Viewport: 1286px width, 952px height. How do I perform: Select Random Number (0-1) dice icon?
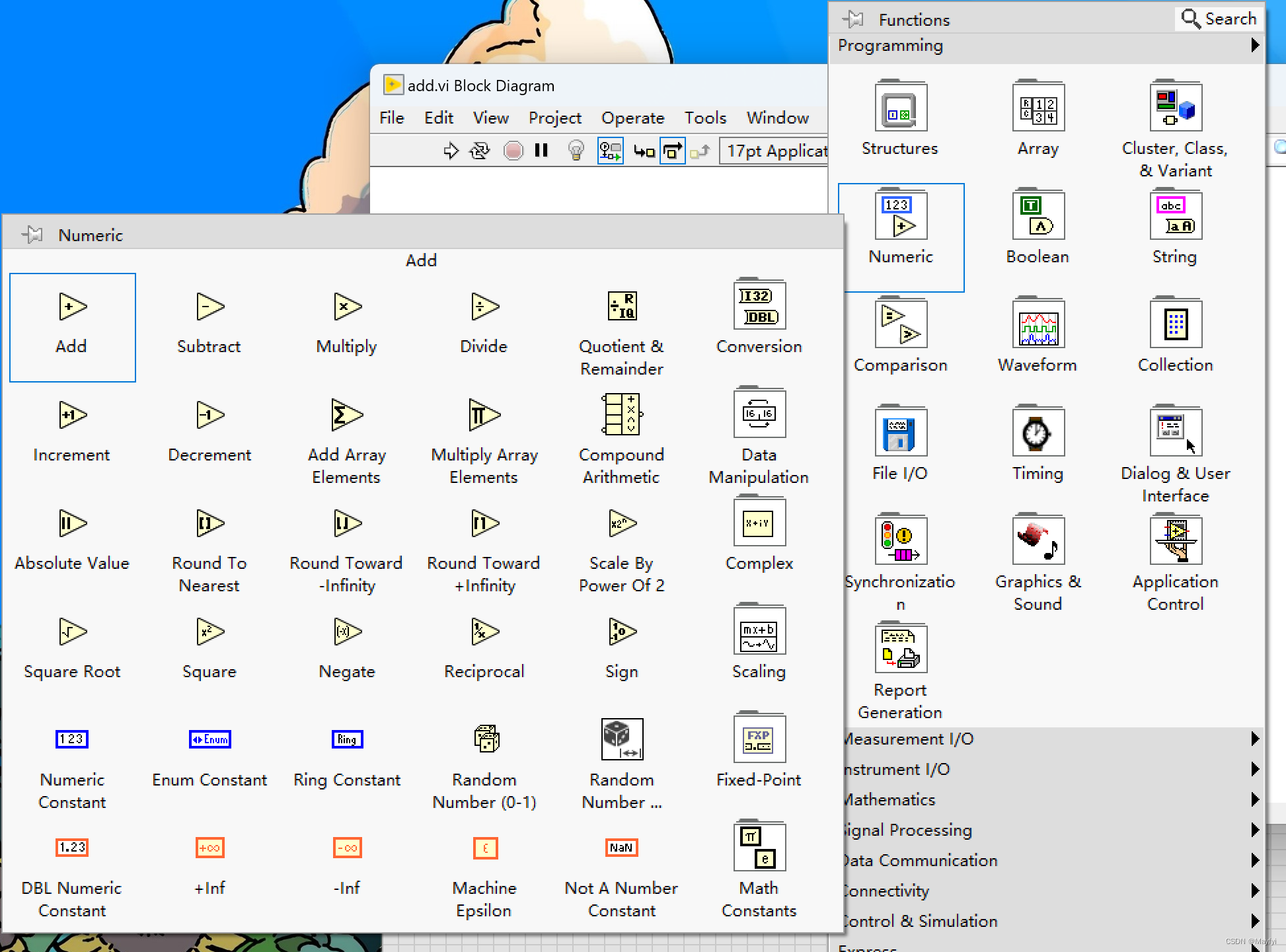pyautogui.click(x=485, y=739)
